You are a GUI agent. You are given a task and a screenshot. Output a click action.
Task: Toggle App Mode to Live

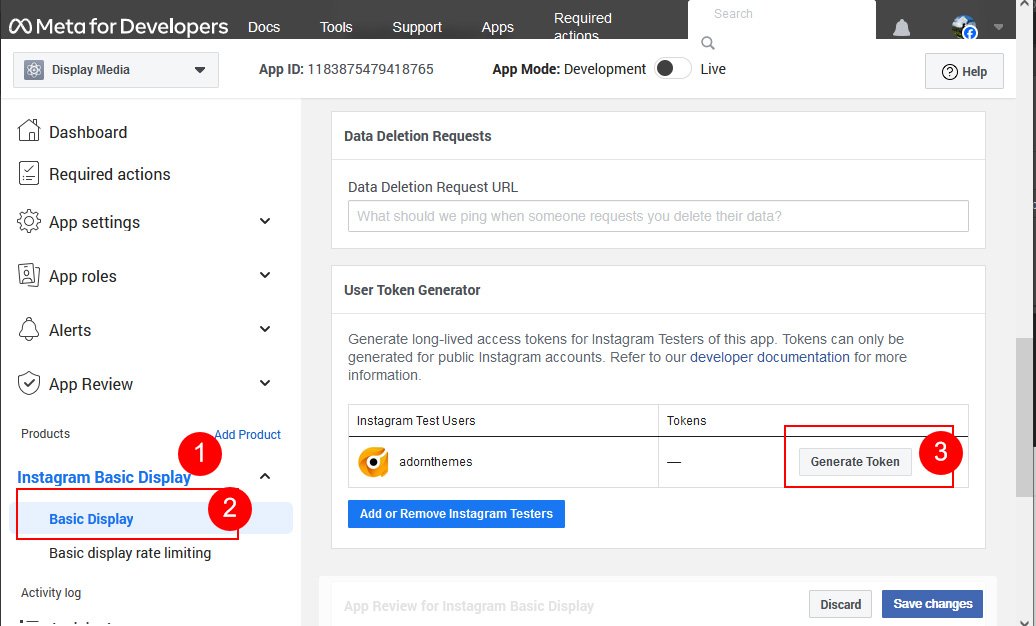coord(672,69)
